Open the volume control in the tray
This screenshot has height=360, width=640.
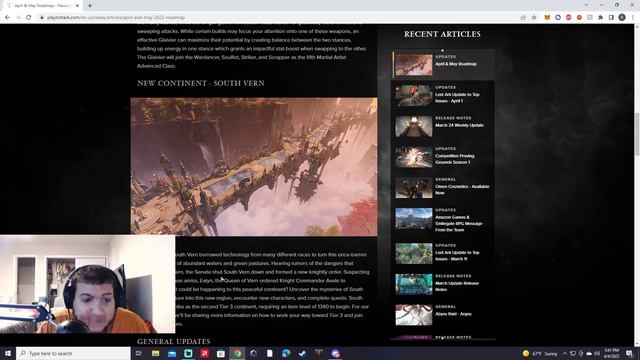pyautogui.click(x=597, y=353)
